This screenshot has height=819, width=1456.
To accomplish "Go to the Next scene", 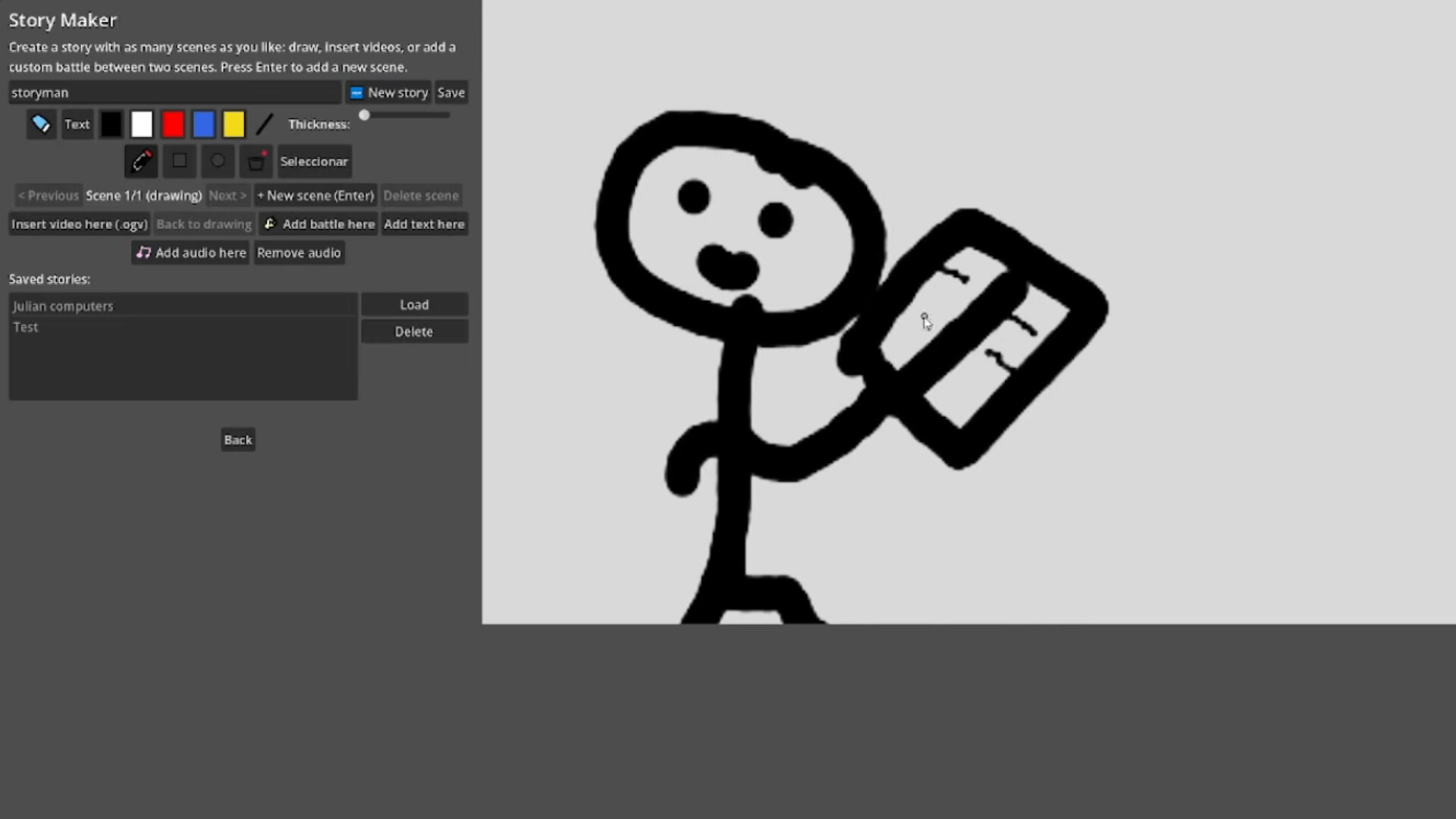I will (227, 196).
